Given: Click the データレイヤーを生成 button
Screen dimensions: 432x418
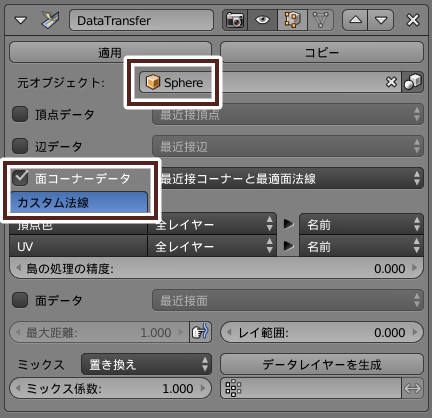Looking at the screenshot, I should [x=322, y=364].
